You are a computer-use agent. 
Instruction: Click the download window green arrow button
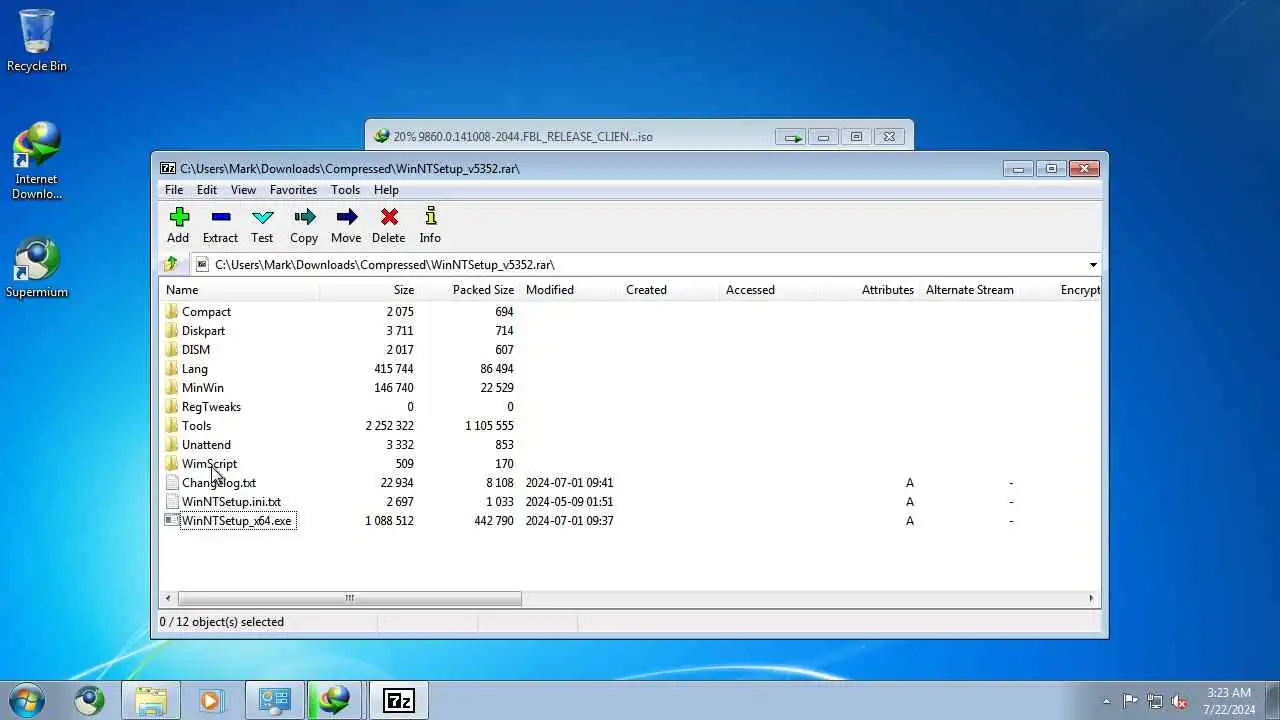click(793, 137)
